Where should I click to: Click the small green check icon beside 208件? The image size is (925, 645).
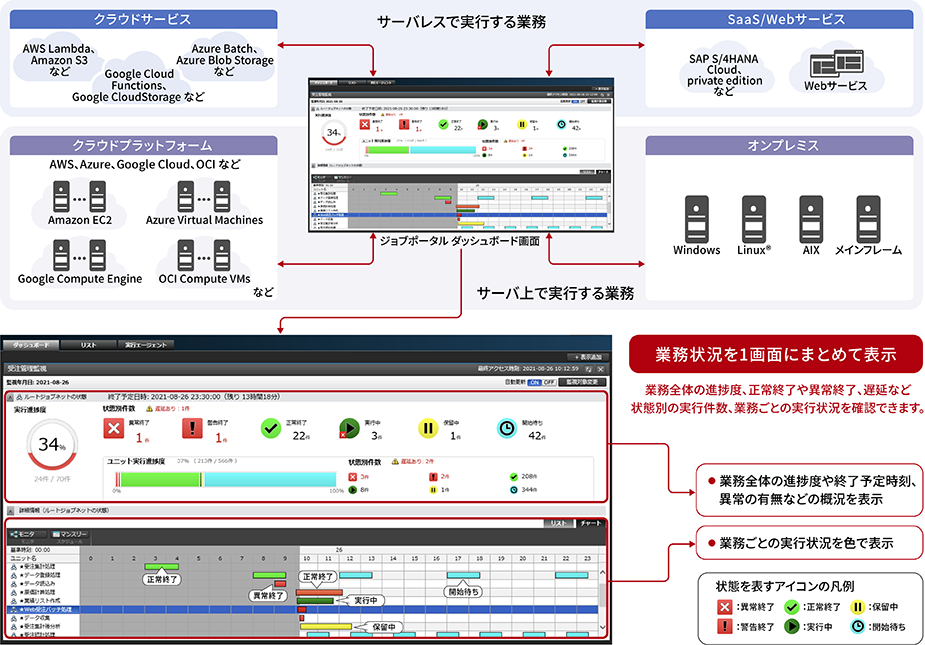513,477
